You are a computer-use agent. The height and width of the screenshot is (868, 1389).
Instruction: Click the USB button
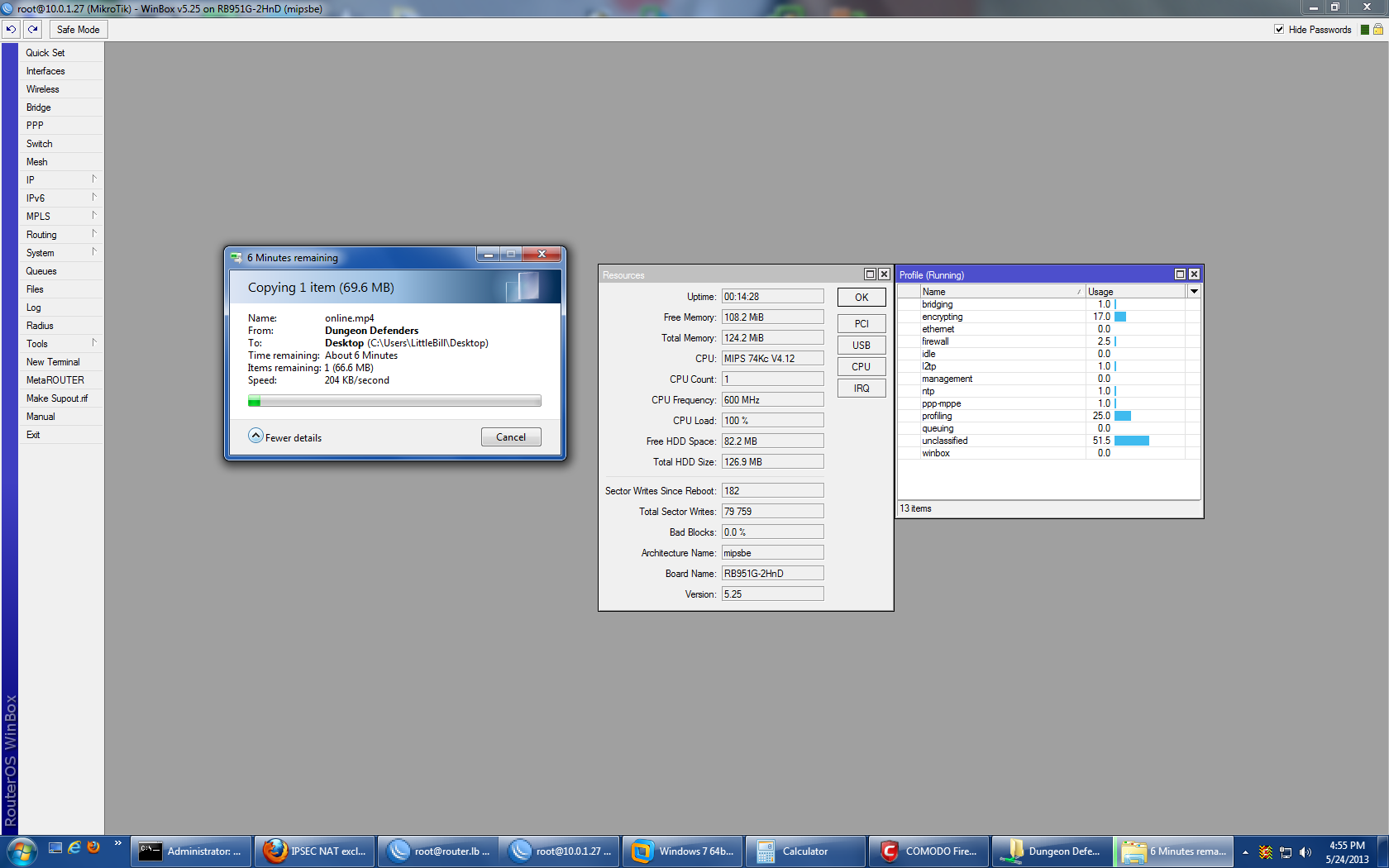tap(862, 346)
